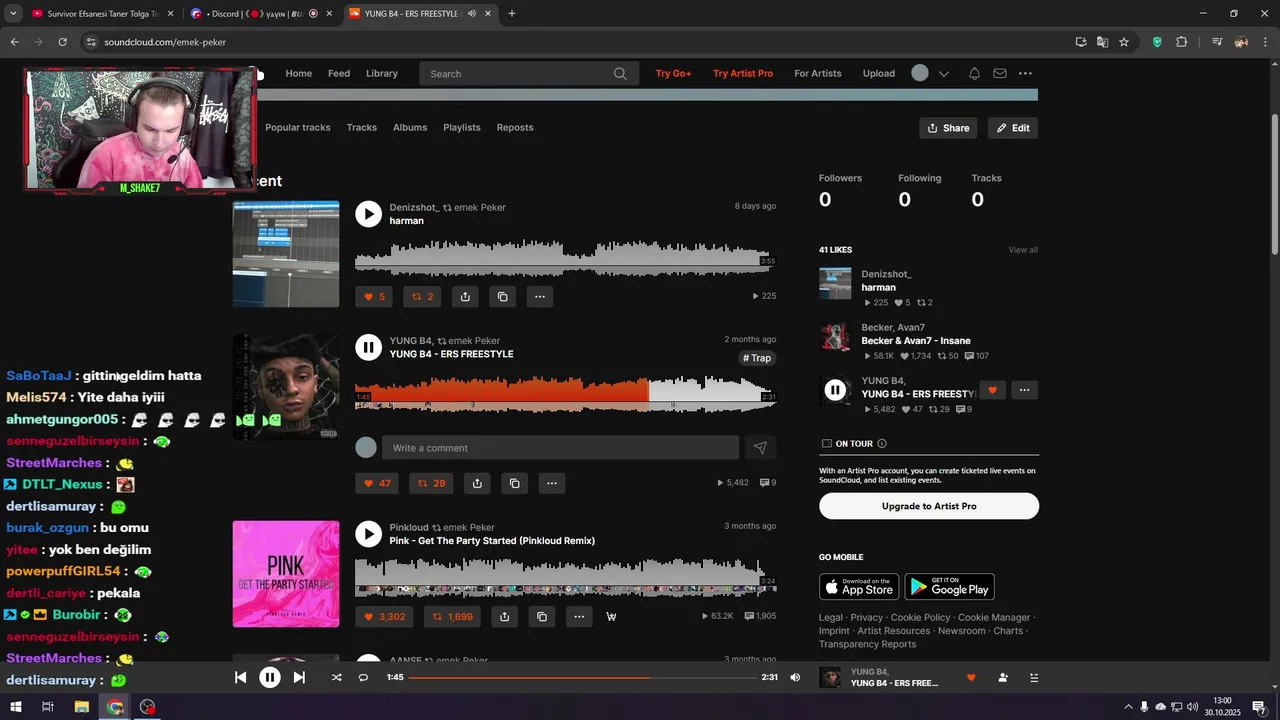Toggle repost (29) on YUNG B4 - ERS FREESTYLE
Screen dimensions: 1280x720
(432, 483)
